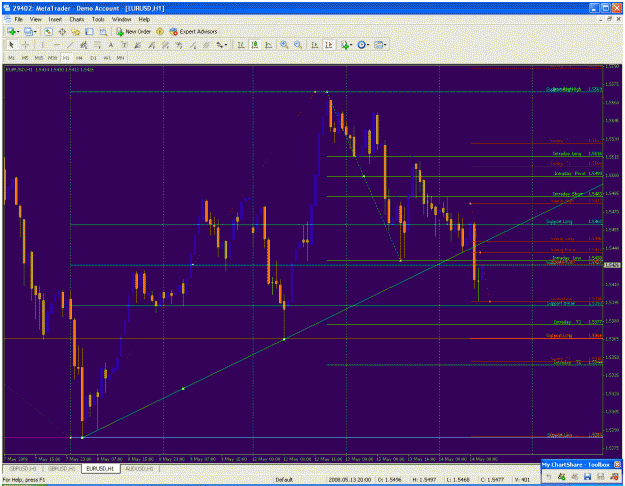Expand the Profiles dropdown arrow
Image resolution: width=625 pixels, height=486 pixels.
coord(35,32)
